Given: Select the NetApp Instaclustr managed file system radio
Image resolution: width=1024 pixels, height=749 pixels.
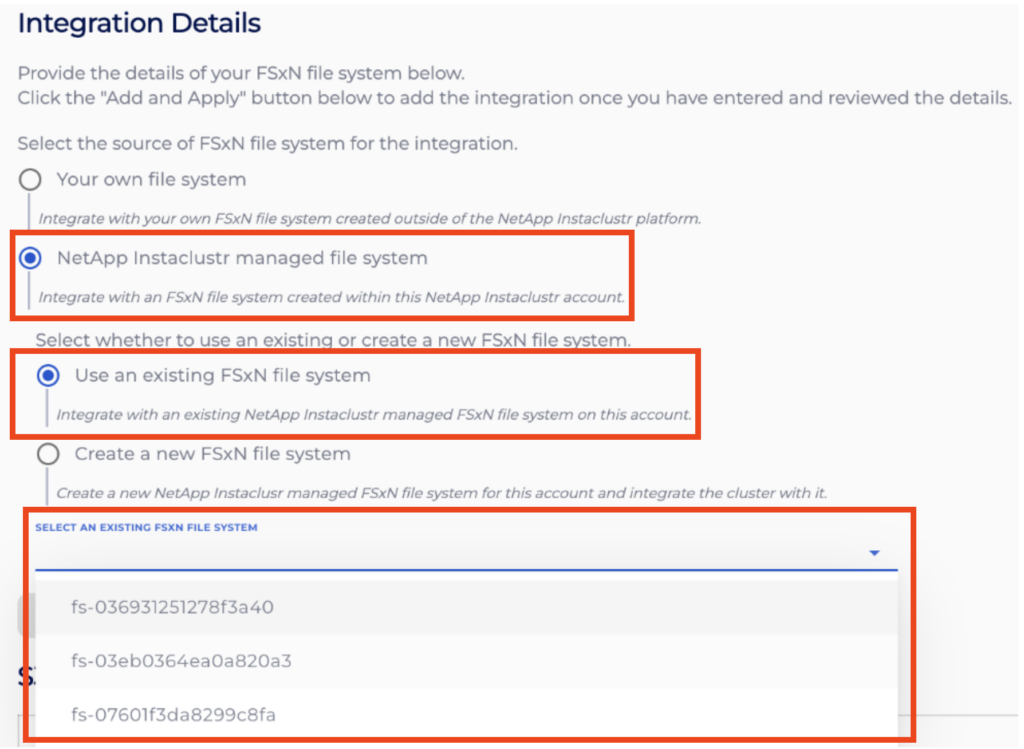Looking at the screenshot, I should coord(30,258).
